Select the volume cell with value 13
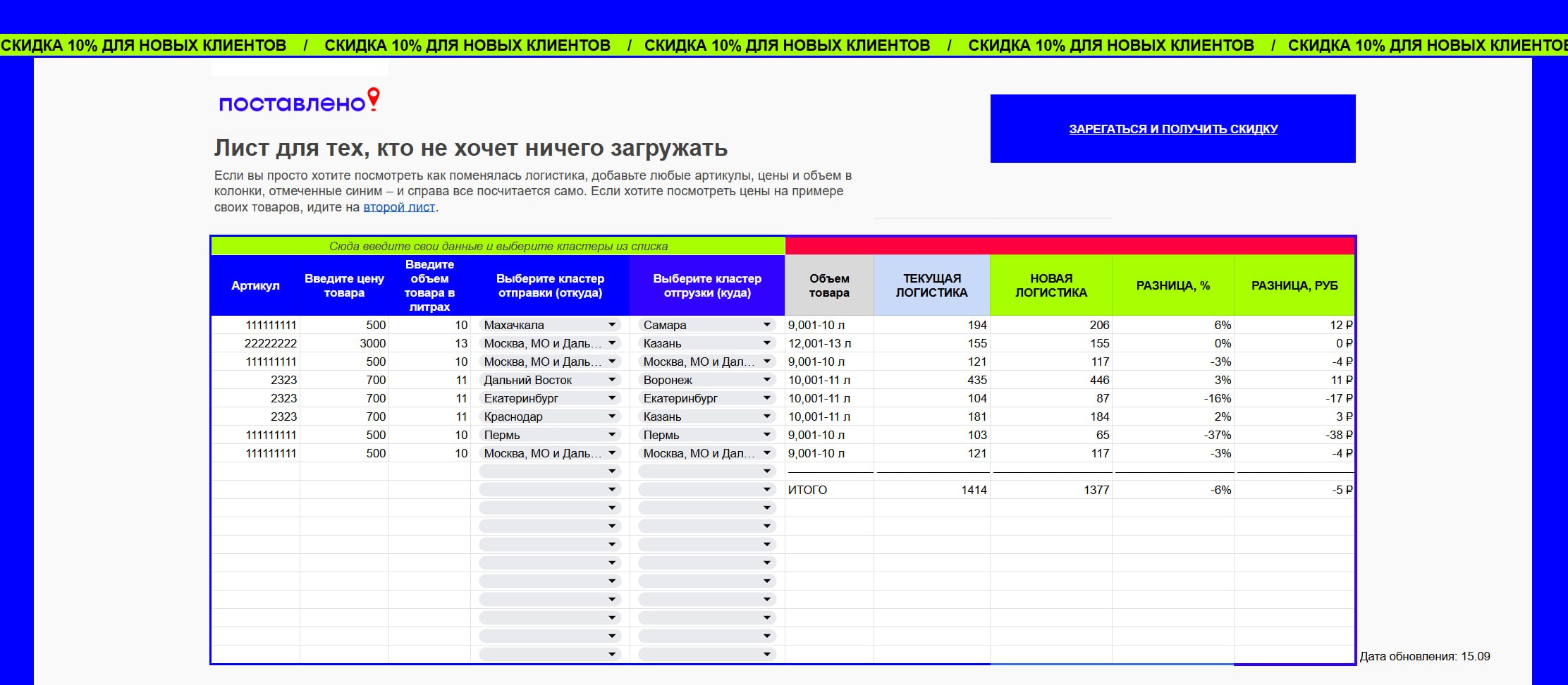Screen dimensions: 1568x685 (430, 343)
